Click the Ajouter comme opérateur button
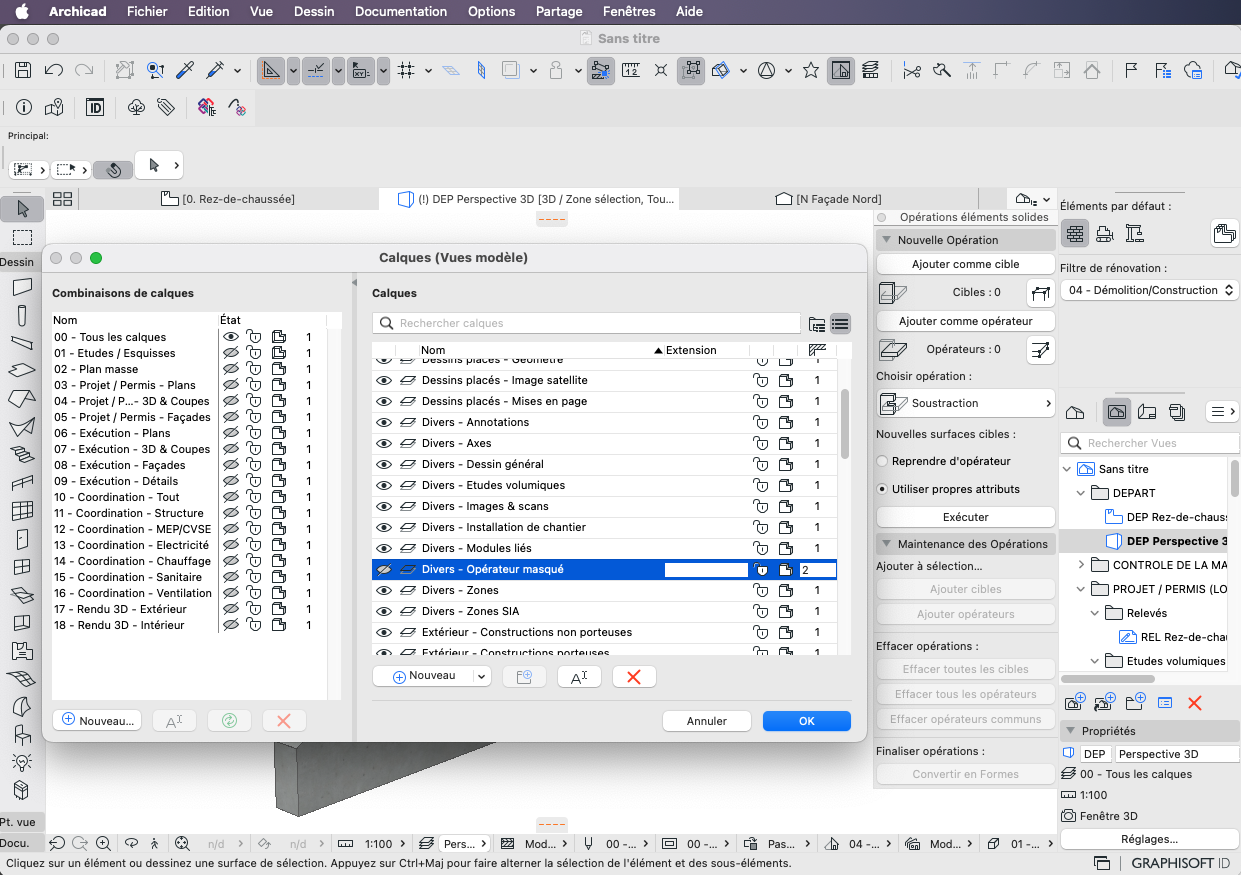1241x875 pixels. tap(966, 321)
